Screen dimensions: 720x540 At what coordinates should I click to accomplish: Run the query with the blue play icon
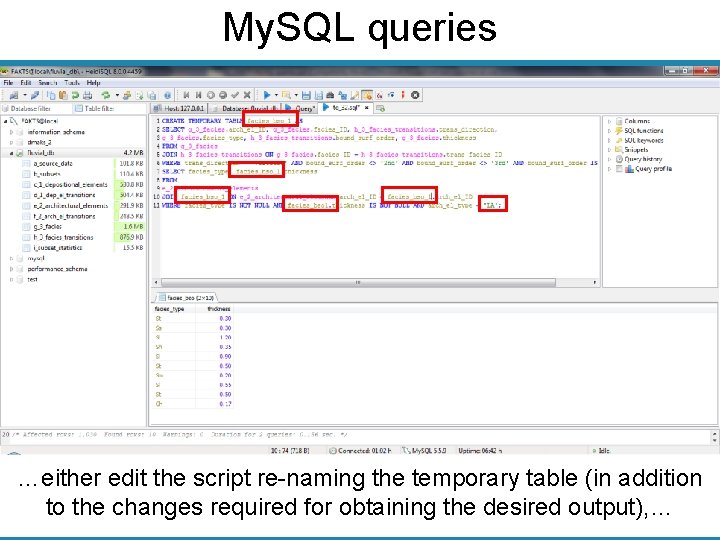pyautogui.click(x=267, y=95)
